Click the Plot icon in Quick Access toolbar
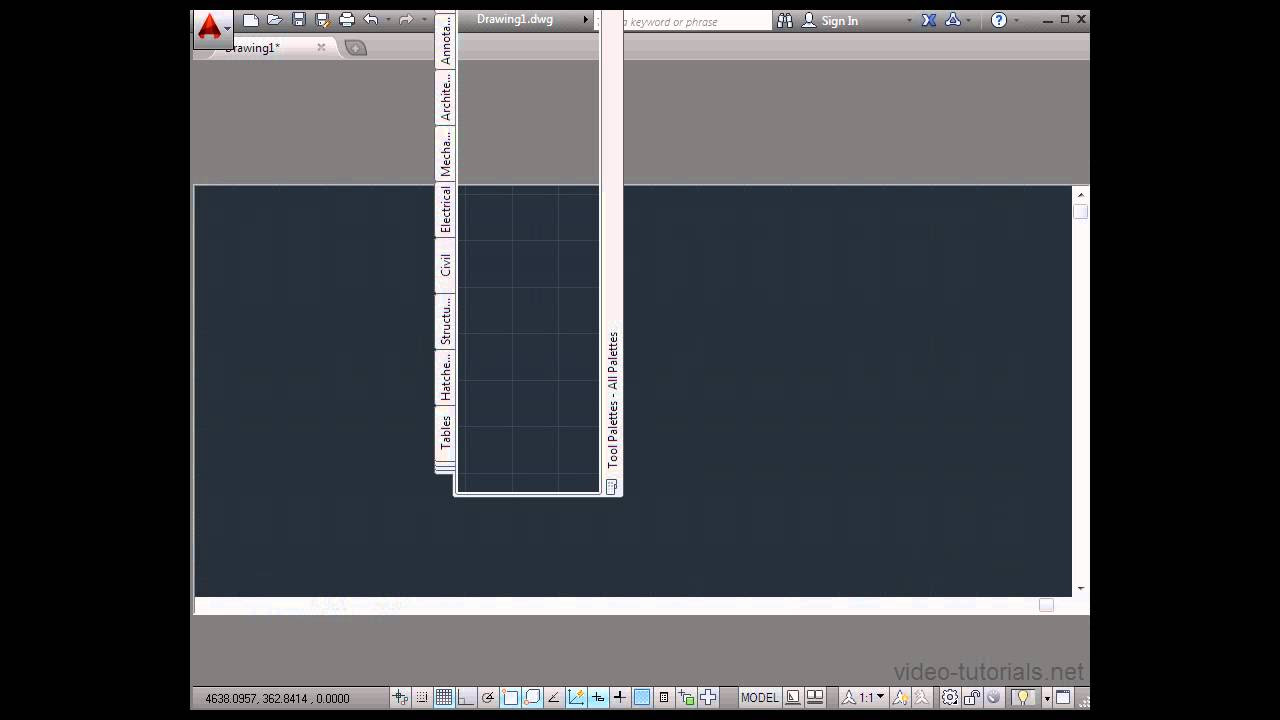This screenshot has width=1280, height=720. tap(345, 19)
